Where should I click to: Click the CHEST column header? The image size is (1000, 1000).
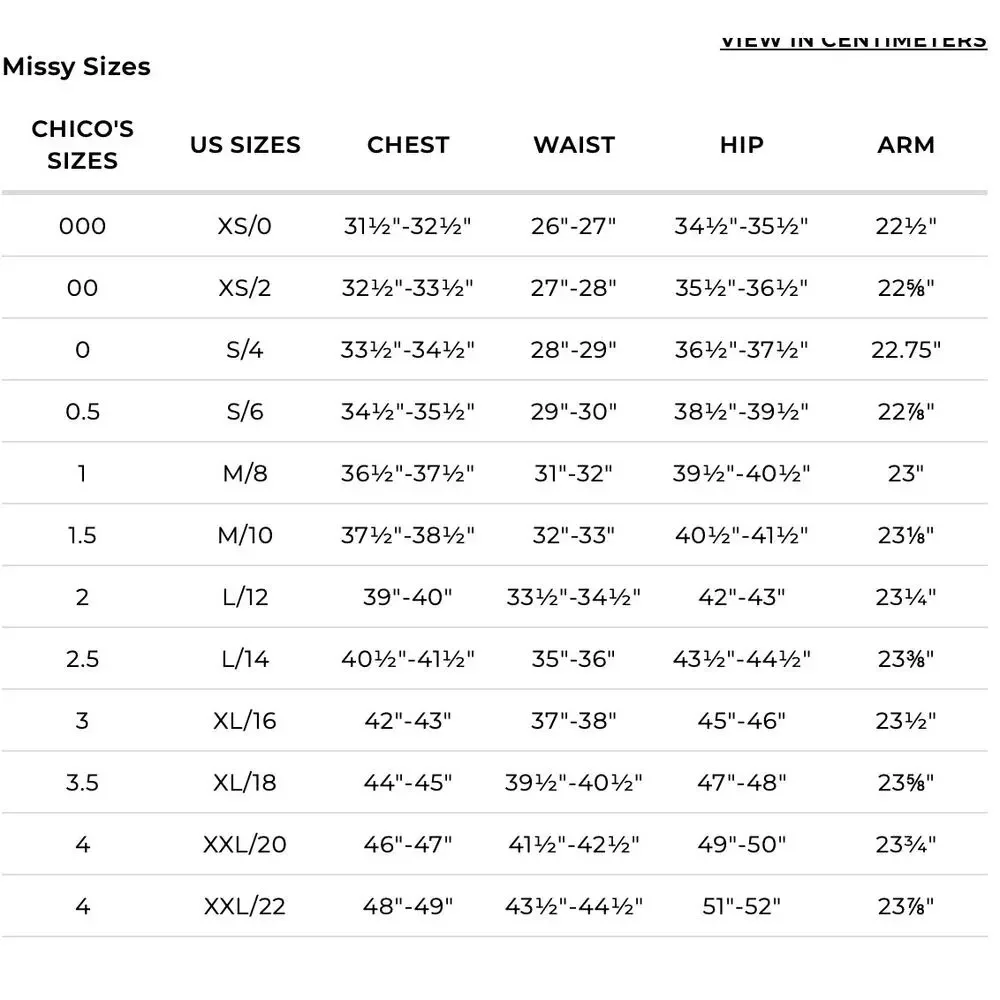coord(408,145)
